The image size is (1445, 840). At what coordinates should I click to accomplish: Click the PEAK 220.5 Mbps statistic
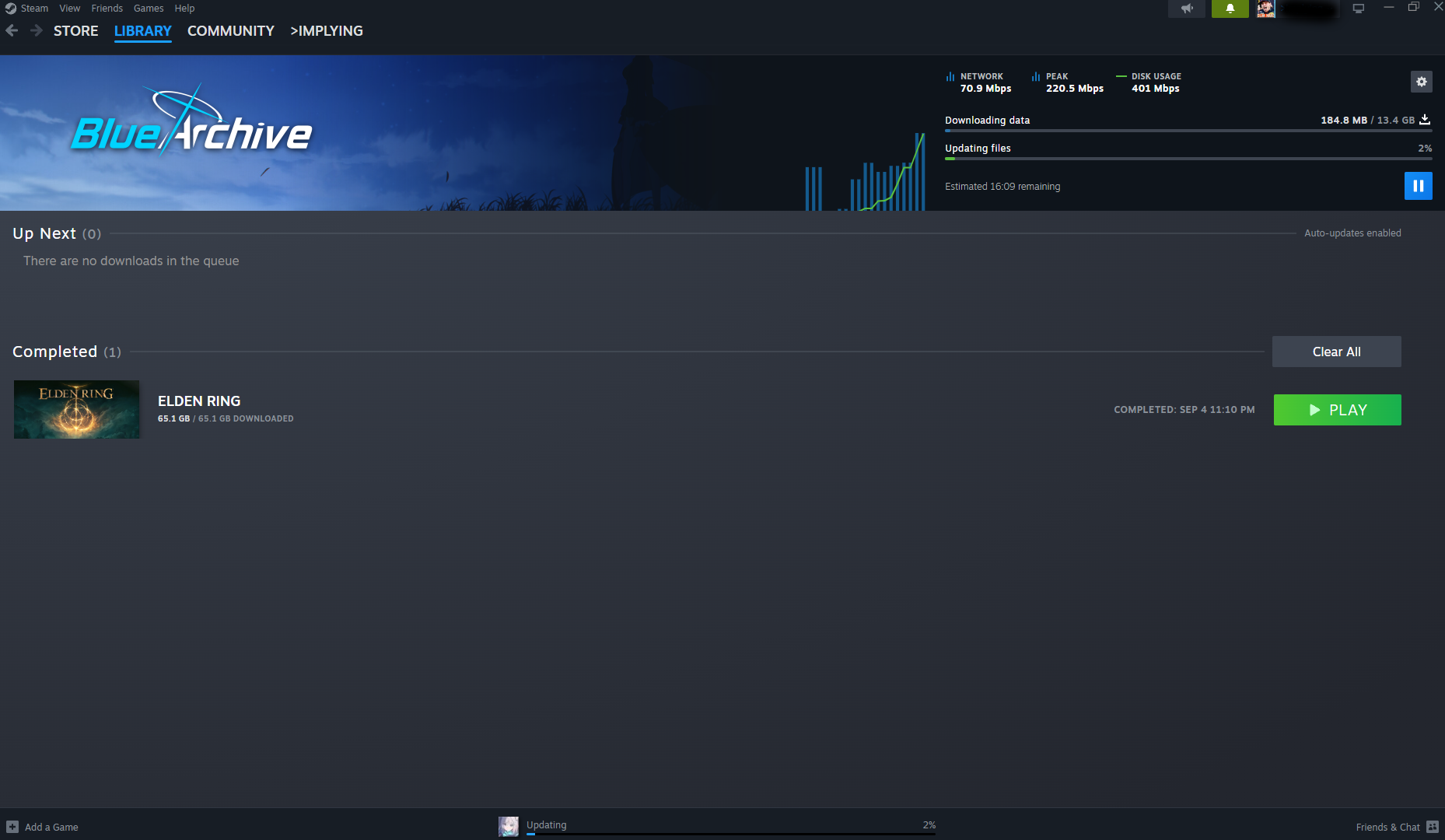point(1067,82)
